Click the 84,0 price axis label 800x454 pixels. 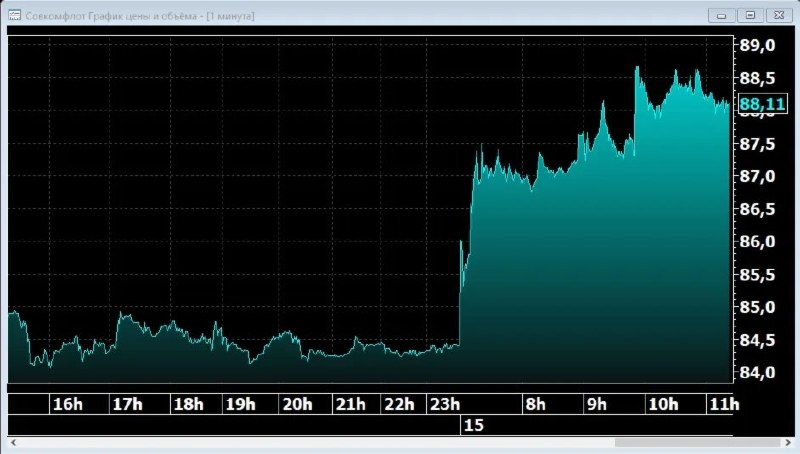pyautogui.click(x=757, y=372)
